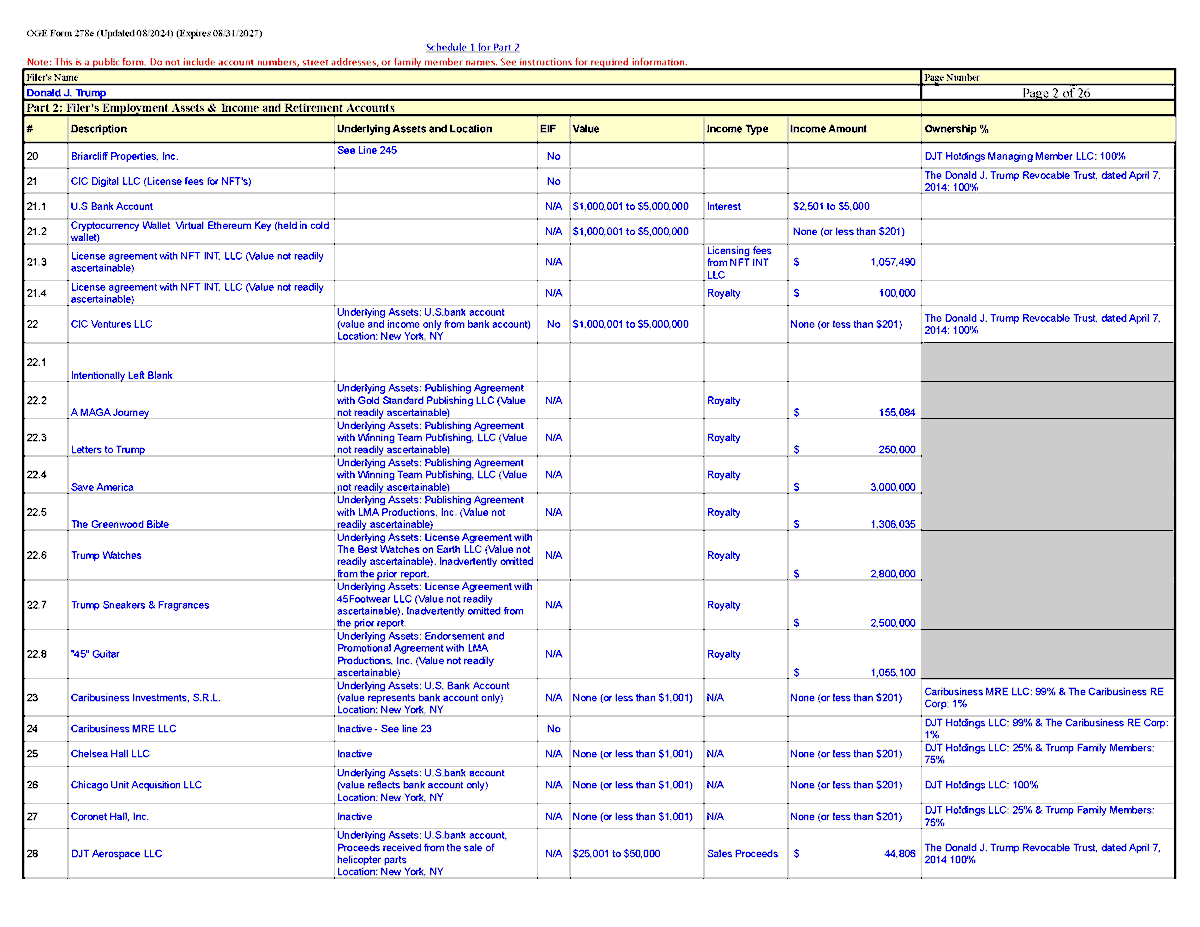Image resolution: width=1200 pixels, height=927 pixels.
Task: Select 'The Greenwood Bible' description
Action: (x=120, y=525)
